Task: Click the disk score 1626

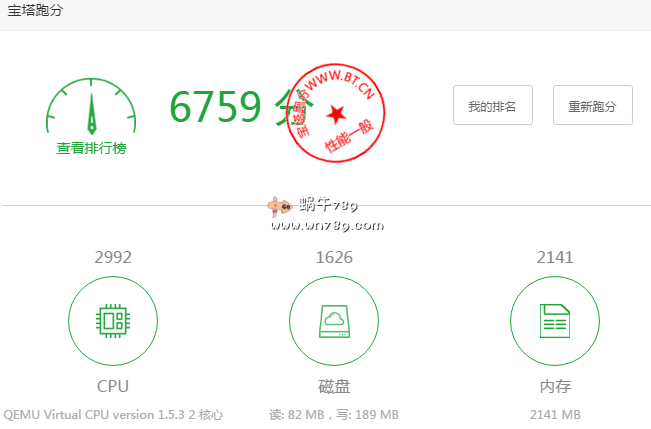Action: [x=333, y=257]
